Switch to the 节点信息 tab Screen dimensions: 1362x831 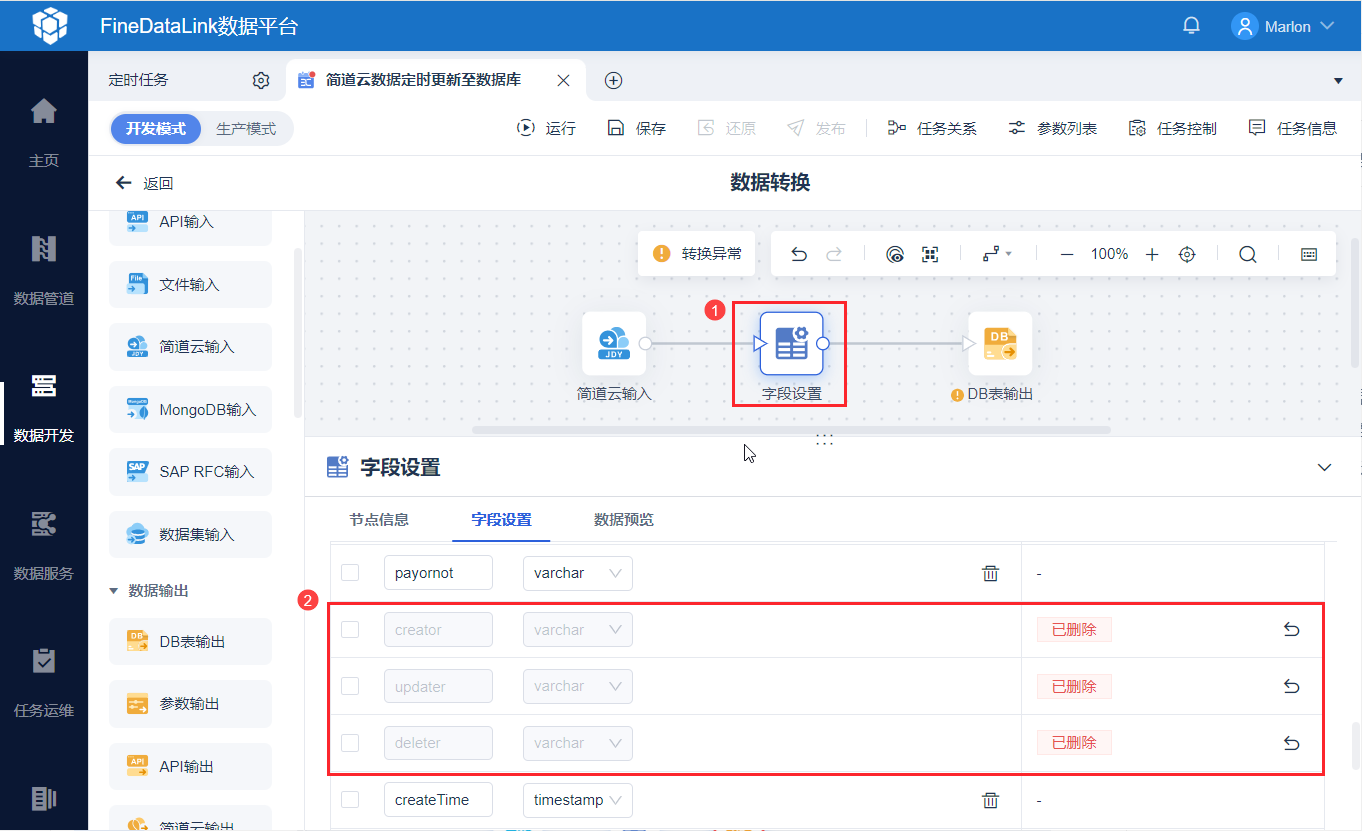tap(379, 520)
